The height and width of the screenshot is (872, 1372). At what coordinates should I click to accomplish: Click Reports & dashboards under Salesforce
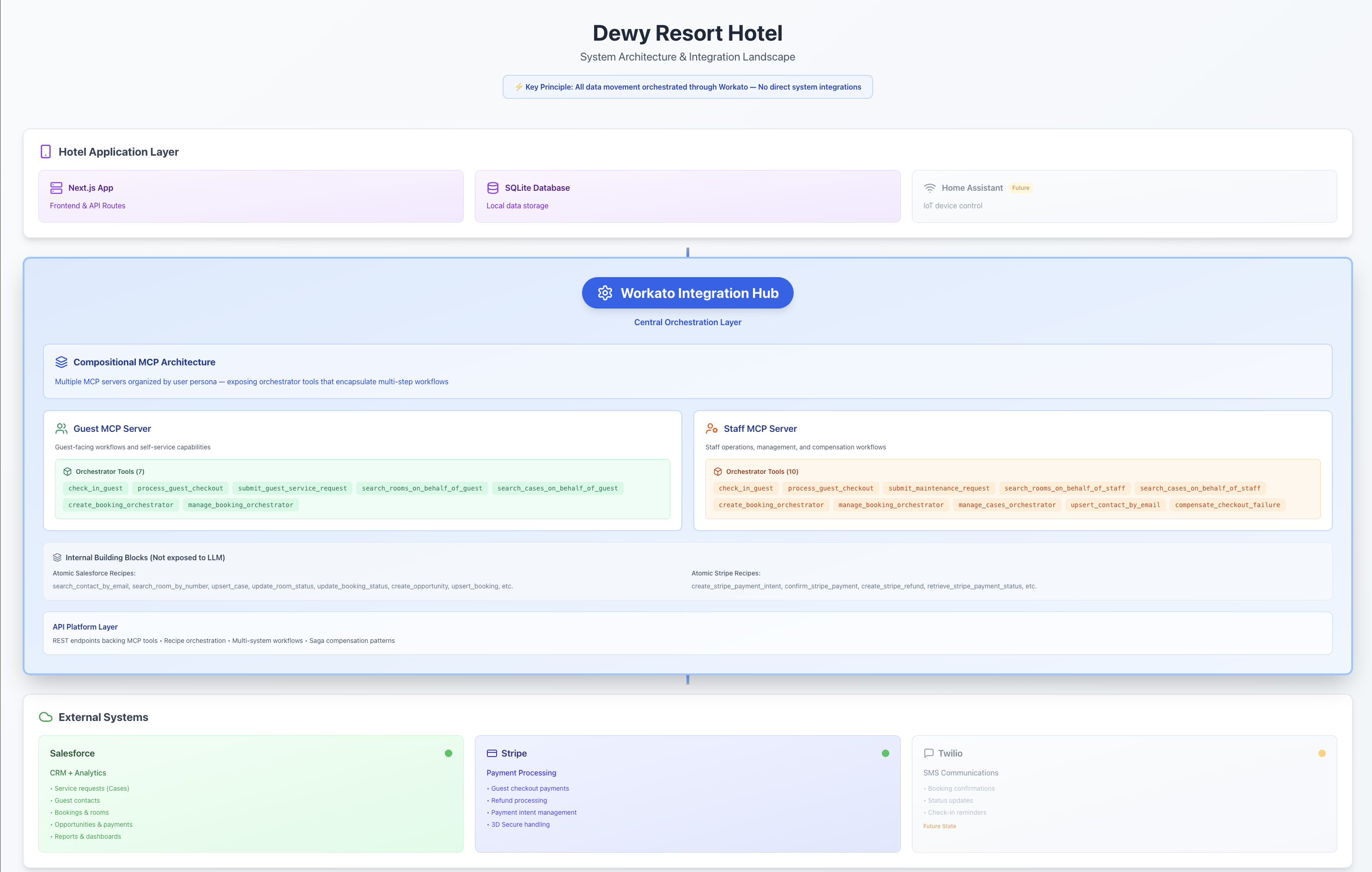(x=88, y=836)
